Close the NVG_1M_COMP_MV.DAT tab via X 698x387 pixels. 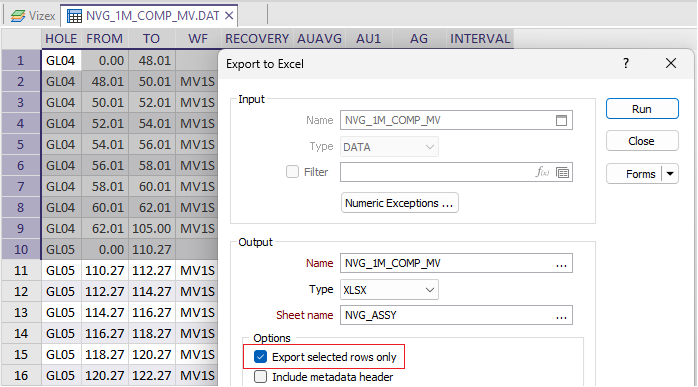pyautogui.click(x=229, y=16)
